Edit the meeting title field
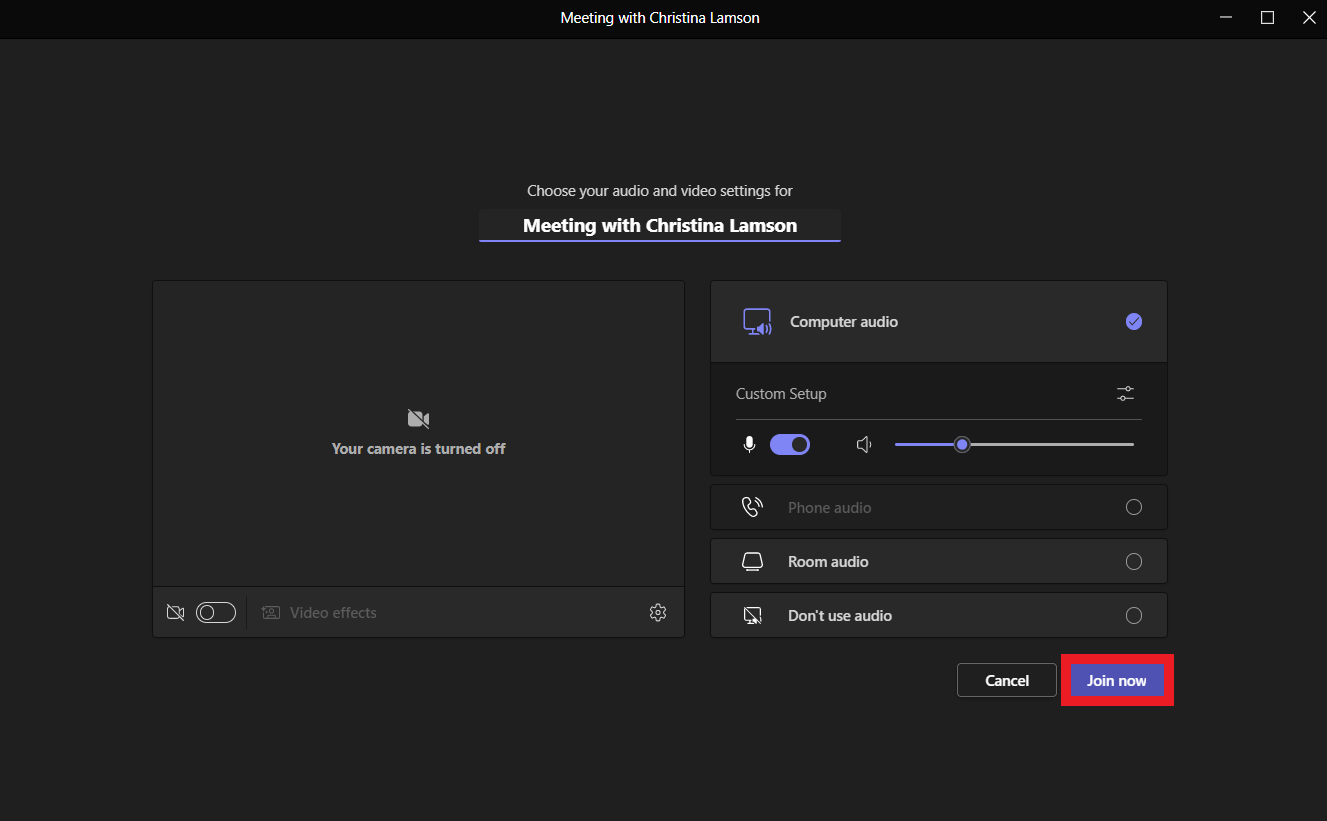1327x821 pixels. pyautogui.click(x=660, y=225)
